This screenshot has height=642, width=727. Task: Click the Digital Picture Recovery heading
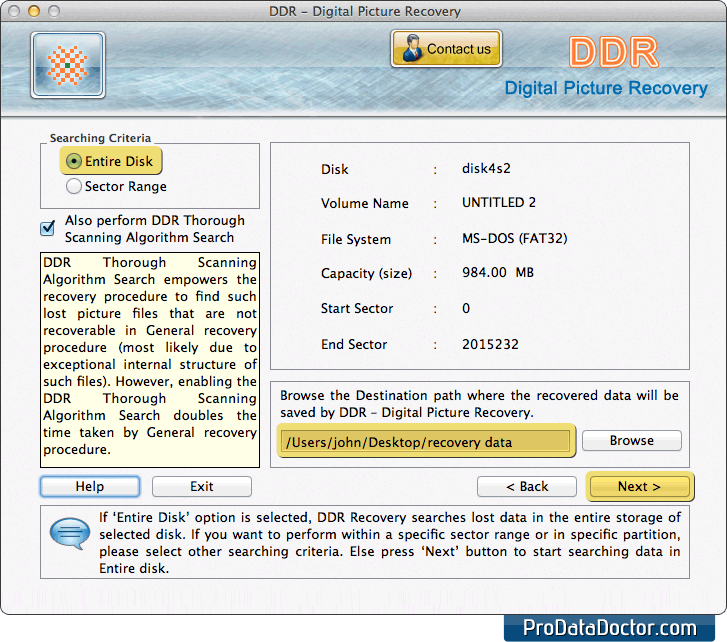[x=606, y=88]
